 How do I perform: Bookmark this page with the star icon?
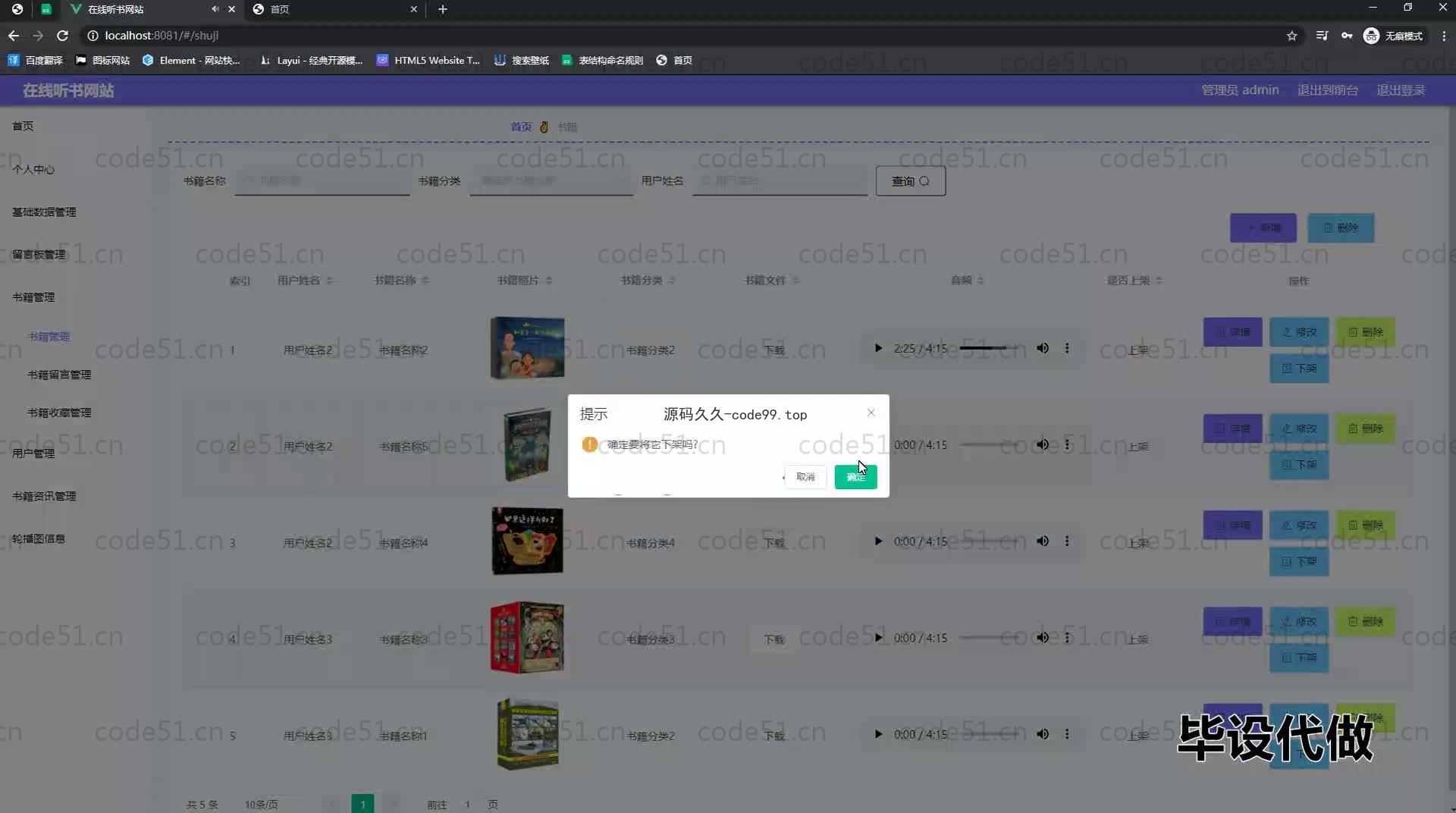pyautogui.click(x=1291, y=36)
